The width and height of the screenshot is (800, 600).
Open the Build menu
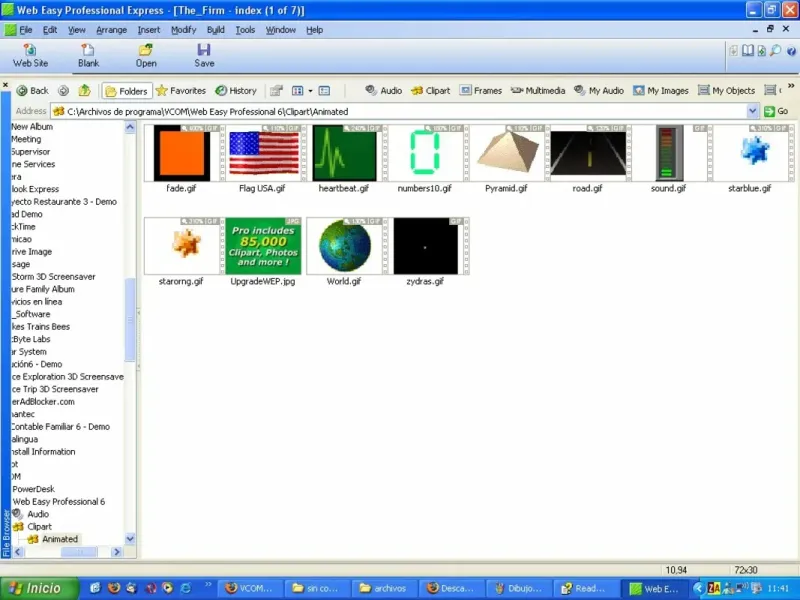(215, 30)
